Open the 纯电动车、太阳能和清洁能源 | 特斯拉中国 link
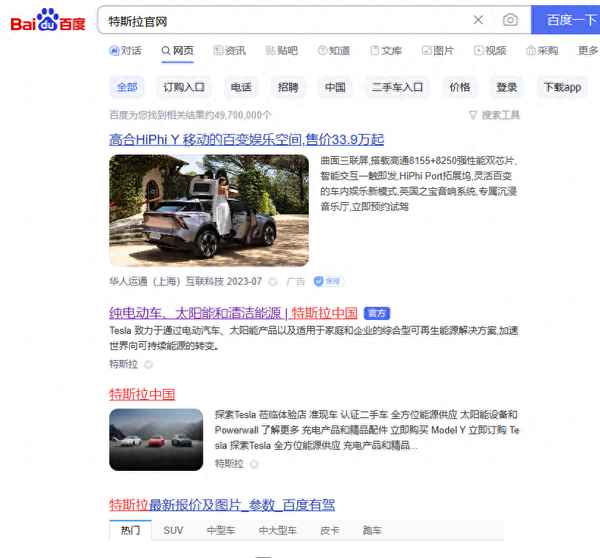The height and width of the screenshot is (558, 600). (x=233, y=313)
